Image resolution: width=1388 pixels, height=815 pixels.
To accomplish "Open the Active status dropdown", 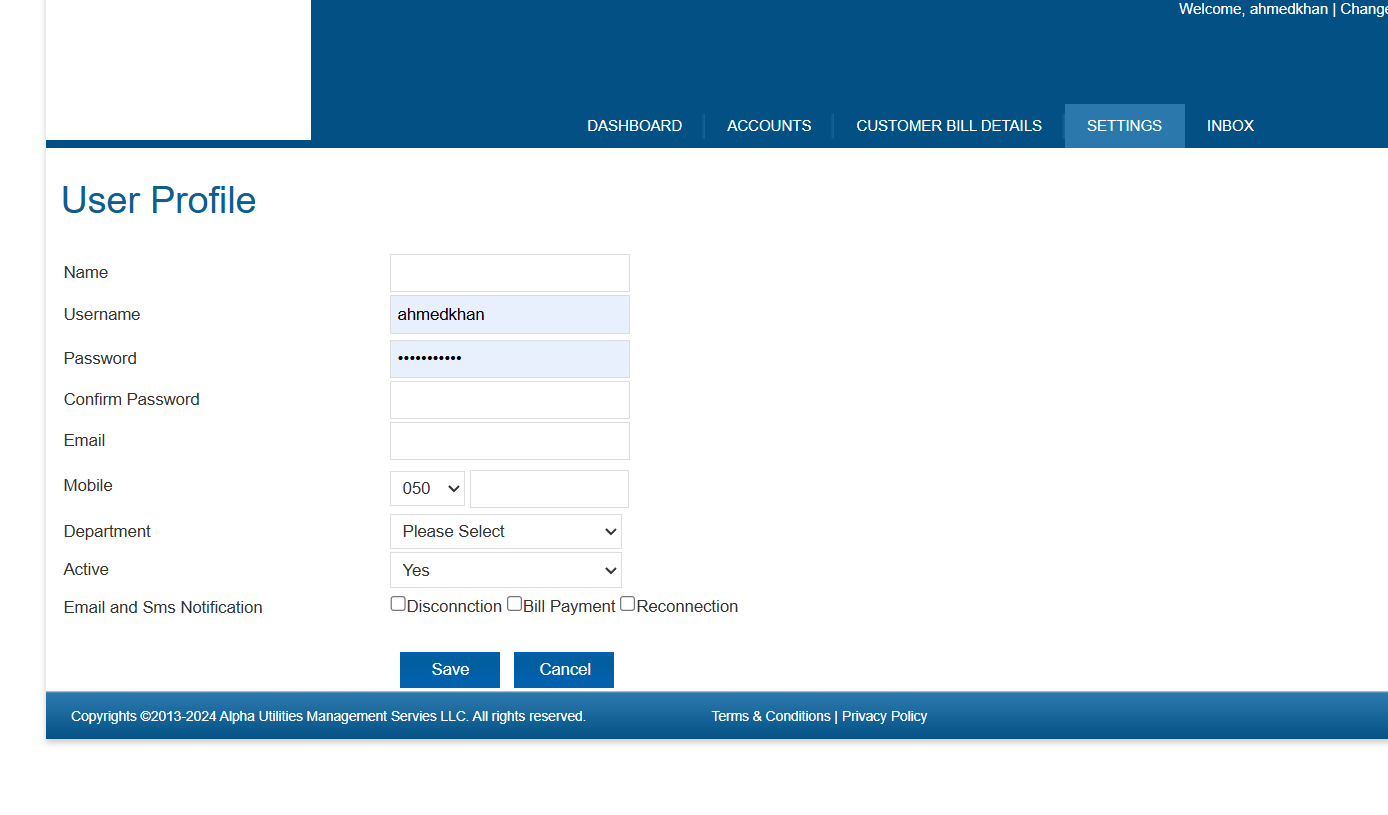I will tap(505, 570).
